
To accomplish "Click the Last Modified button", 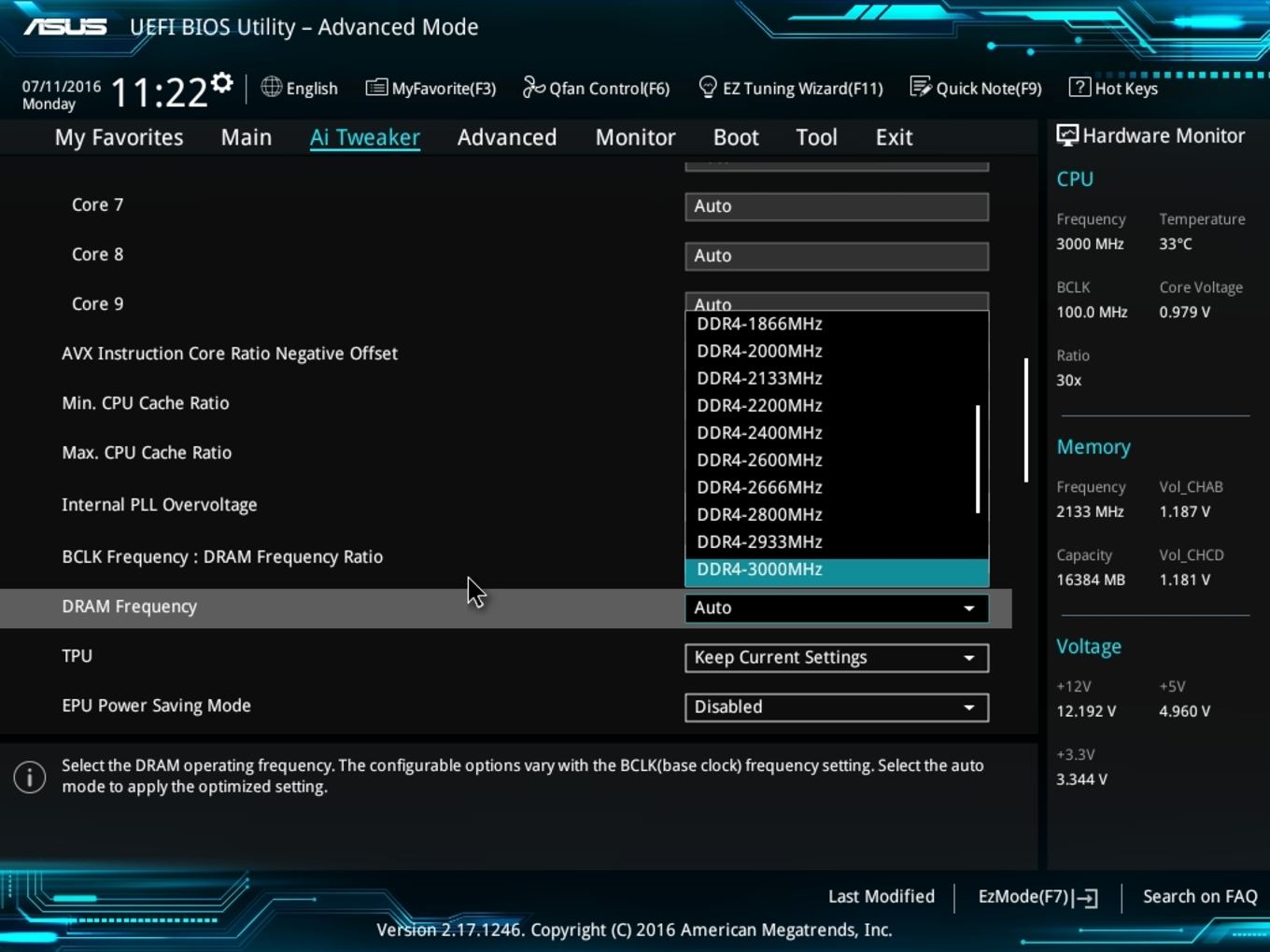I will tap(881, 896).
